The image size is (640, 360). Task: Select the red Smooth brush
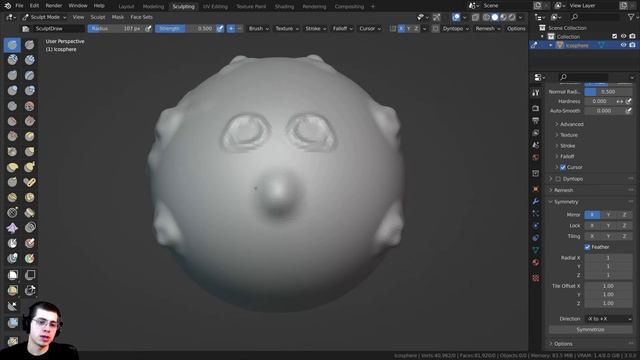[29, 106]
